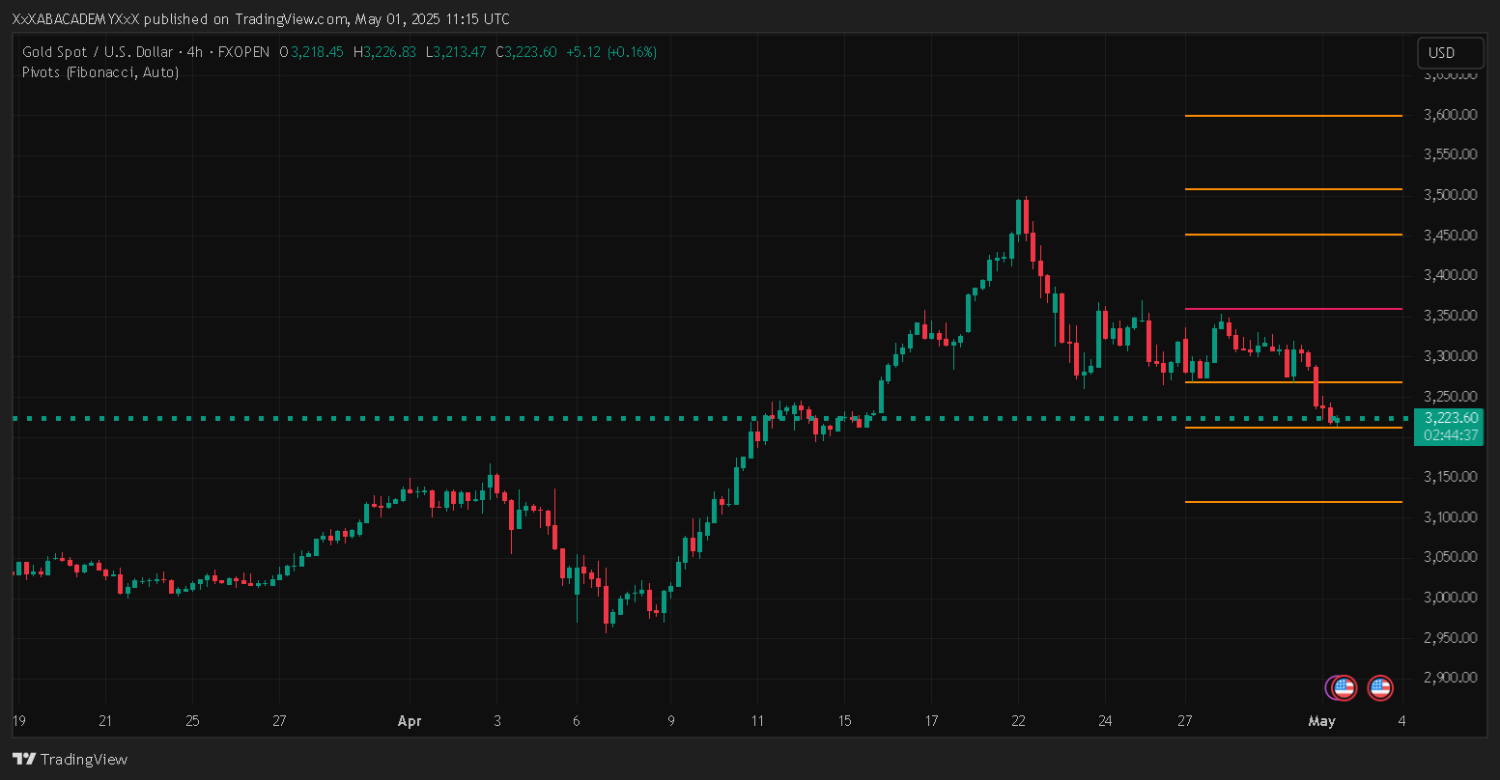1500x780 pixels.
Task: Open the USD currency selector
Action: (1441, 53)
